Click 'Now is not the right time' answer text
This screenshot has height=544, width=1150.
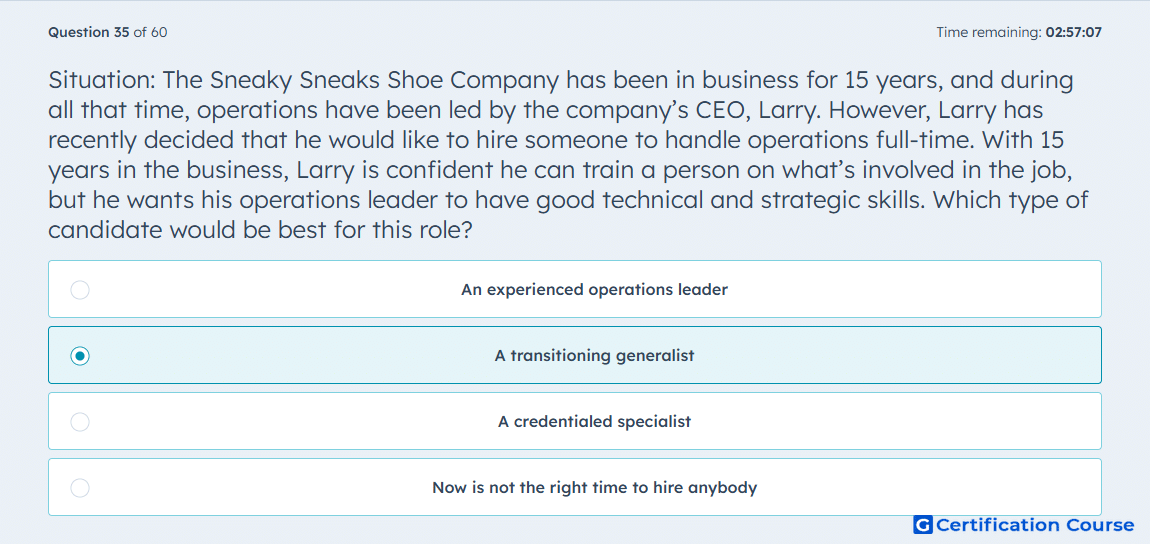(594, 488)
